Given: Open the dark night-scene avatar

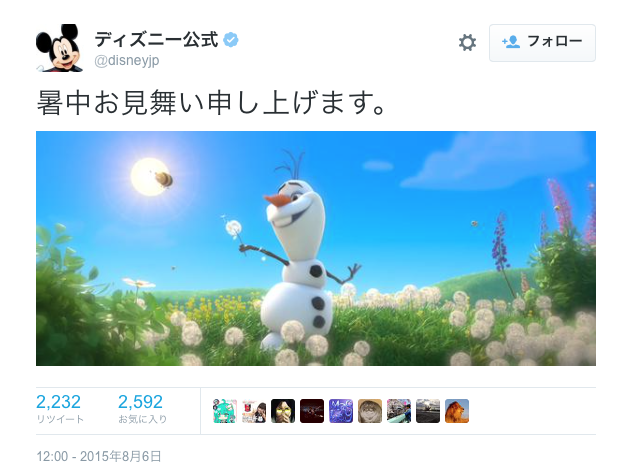Looking at the screenshot, I should tap(312, 411).
